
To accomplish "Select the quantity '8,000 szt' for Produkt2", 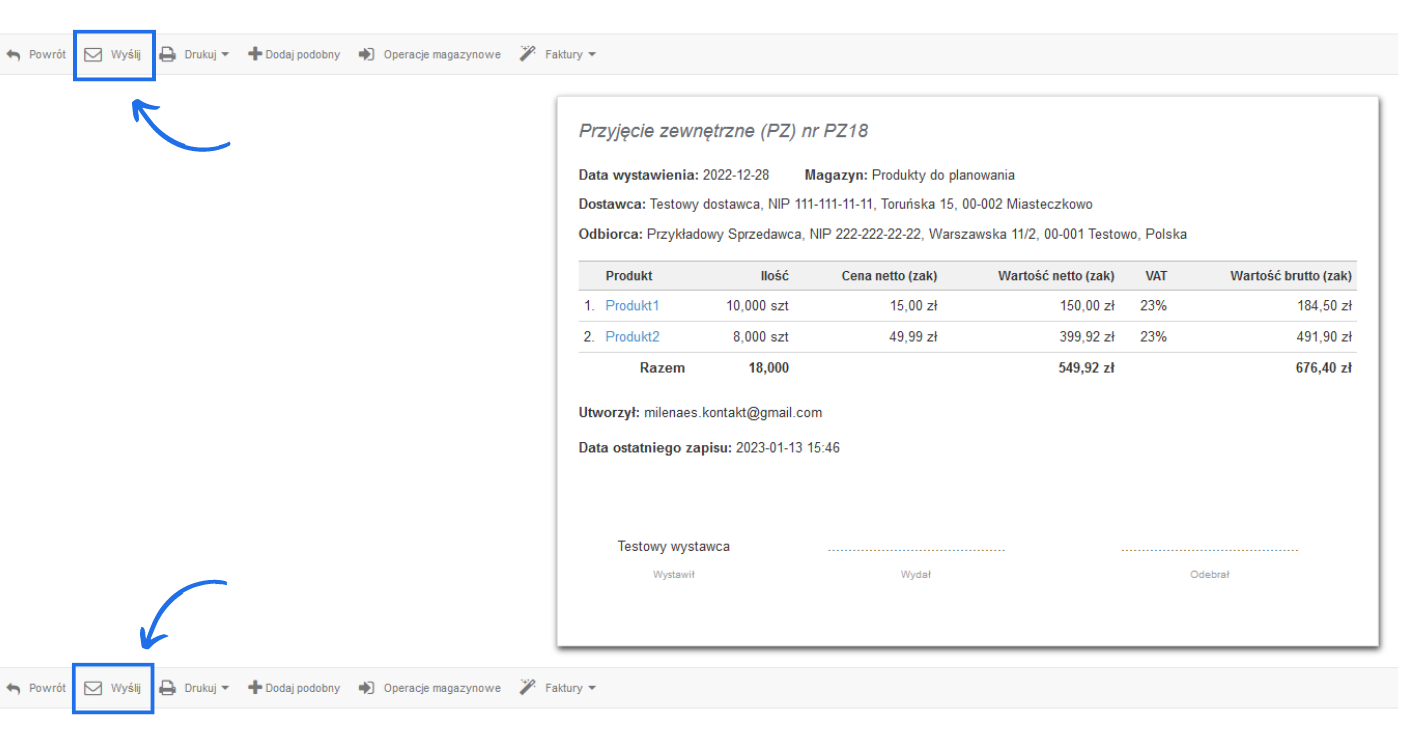I will [x=761, y=337].
